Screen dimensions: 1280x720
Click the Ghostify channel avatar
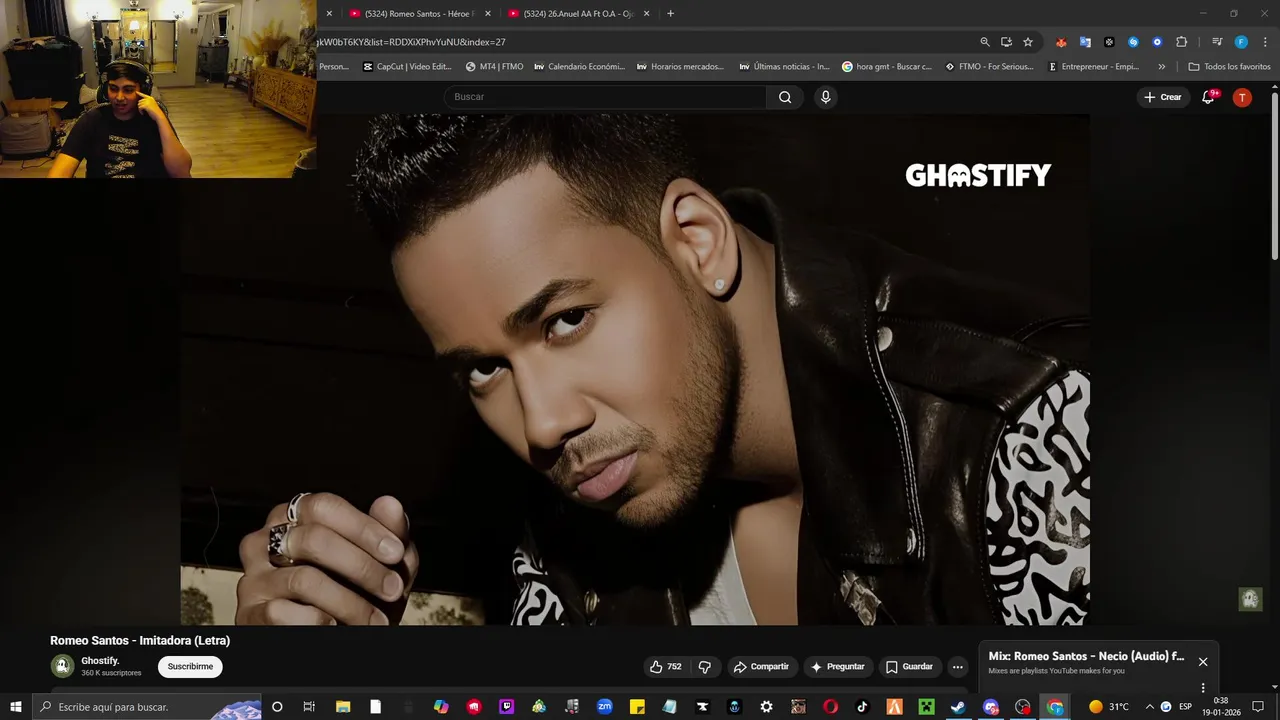(x=63, y=666)
